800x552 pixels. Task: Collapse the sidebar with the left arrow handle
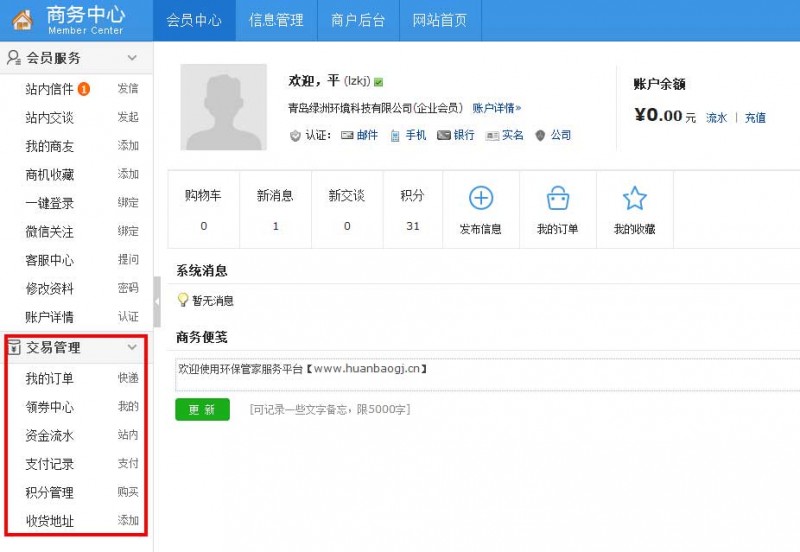[157, 302]
